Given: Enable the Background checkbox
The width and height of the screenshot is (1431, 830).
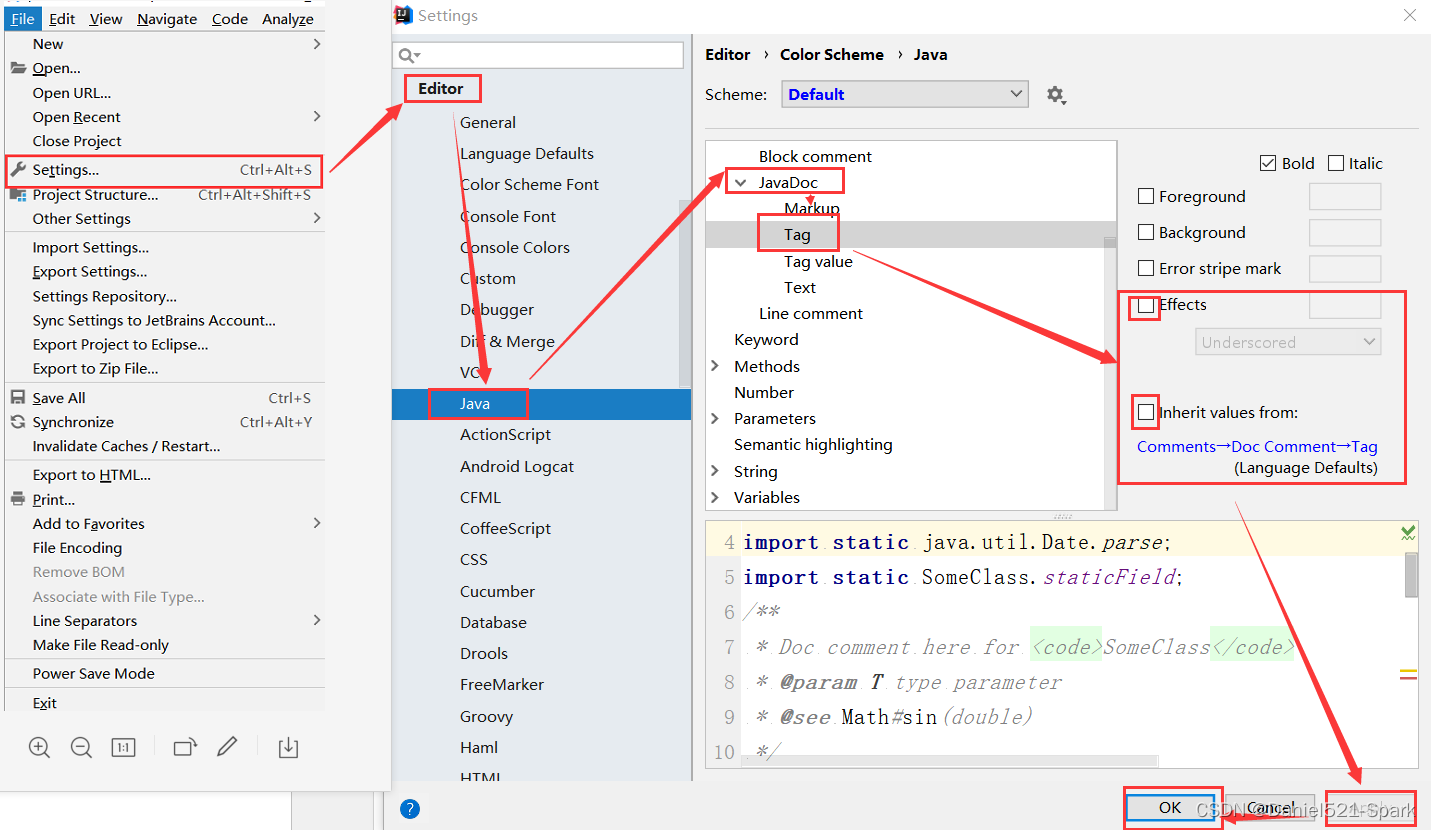Looking at the screenshot, I should point(1146,233).
